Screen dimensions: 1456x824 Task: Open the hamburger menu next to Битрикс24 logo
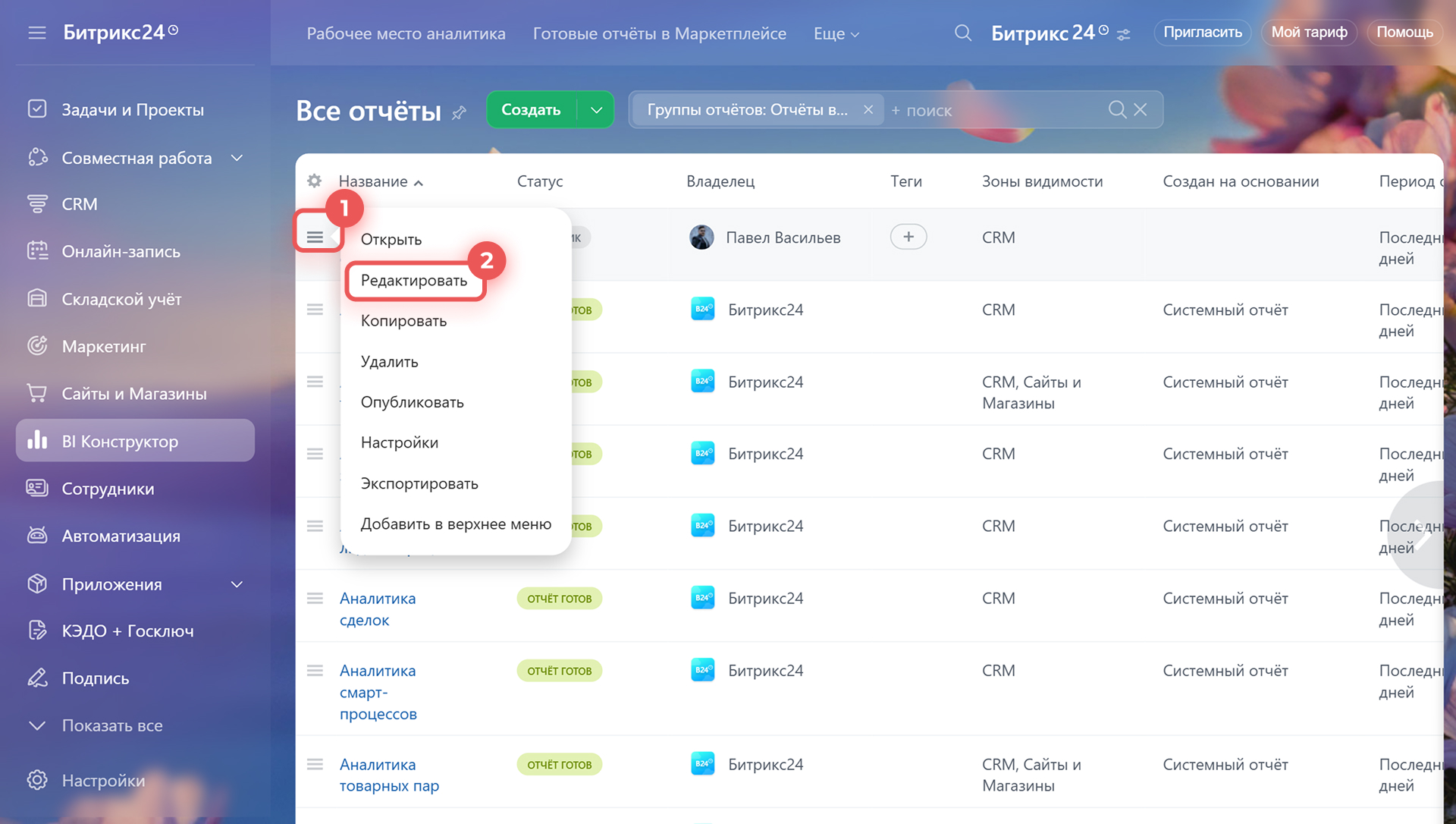(x=37, y=33)
